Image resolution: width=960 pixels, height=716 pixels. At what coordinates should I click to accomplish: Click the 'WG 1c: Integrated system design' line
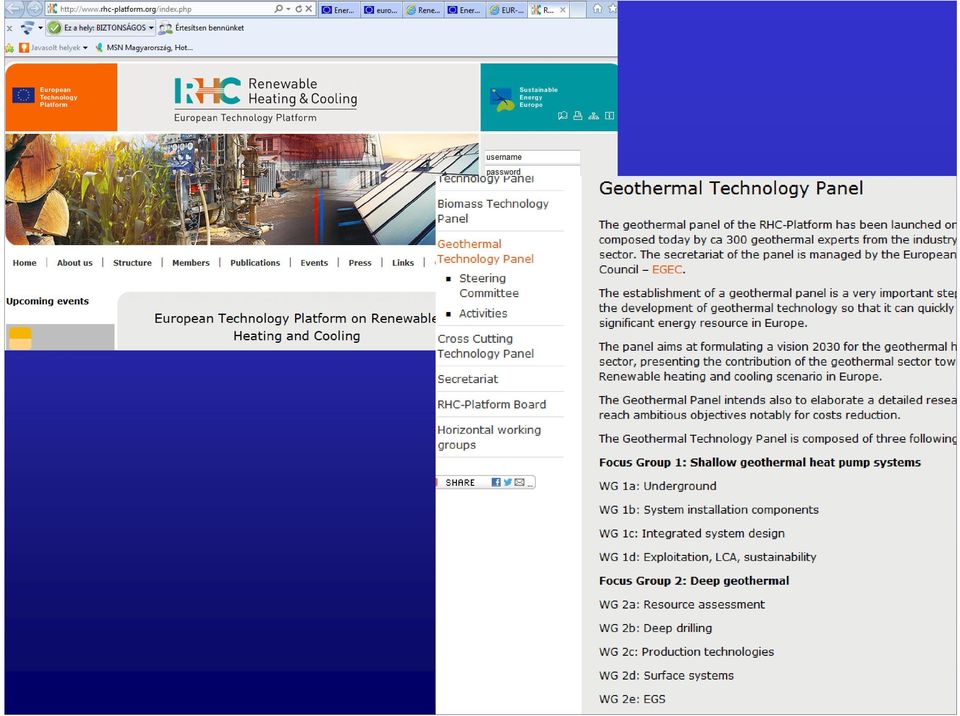[x=692, y=533]
